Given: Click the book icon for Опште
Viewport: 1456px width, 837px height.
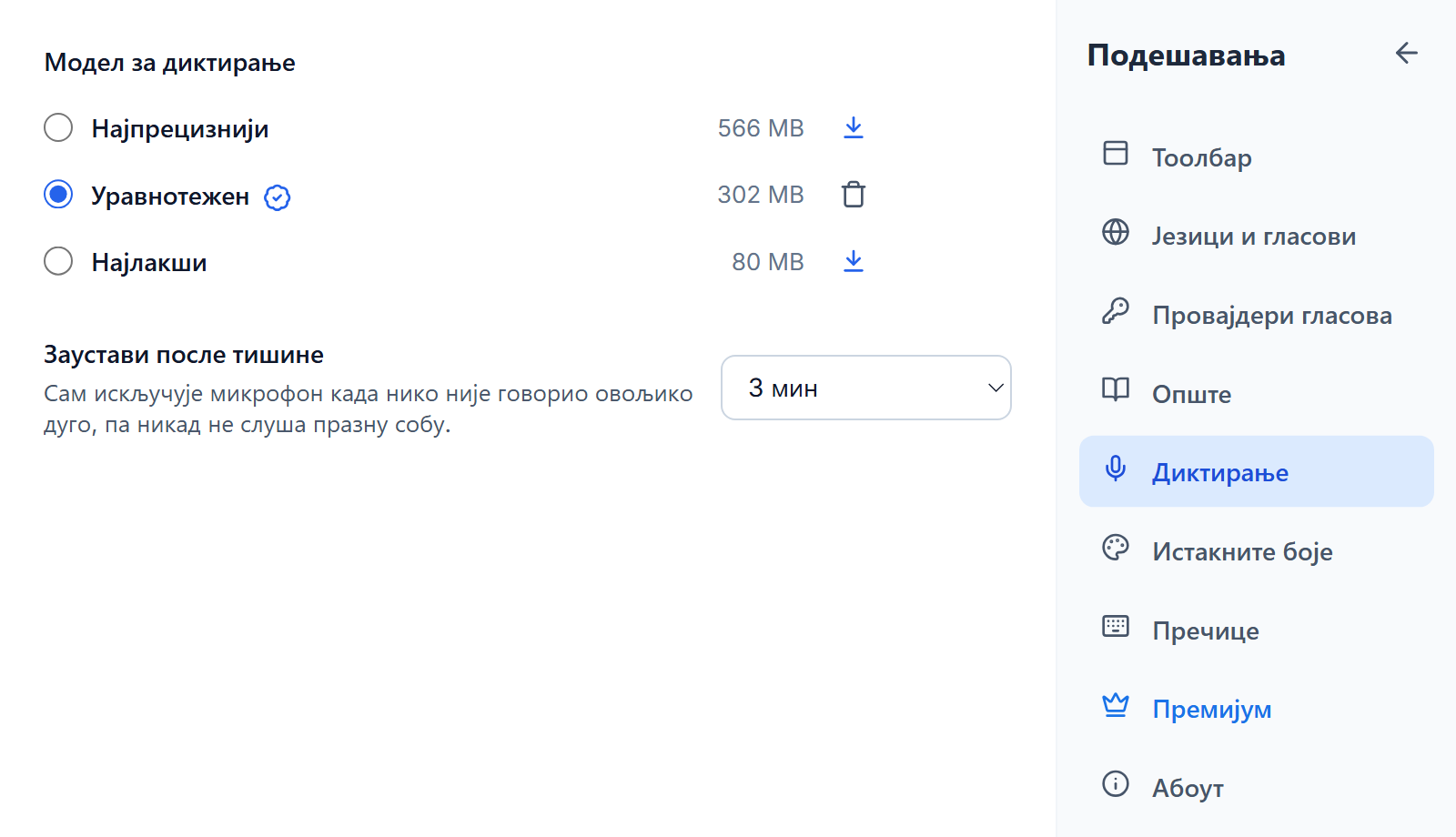Looking at the screenshot, I should (x=1115, y=389).
